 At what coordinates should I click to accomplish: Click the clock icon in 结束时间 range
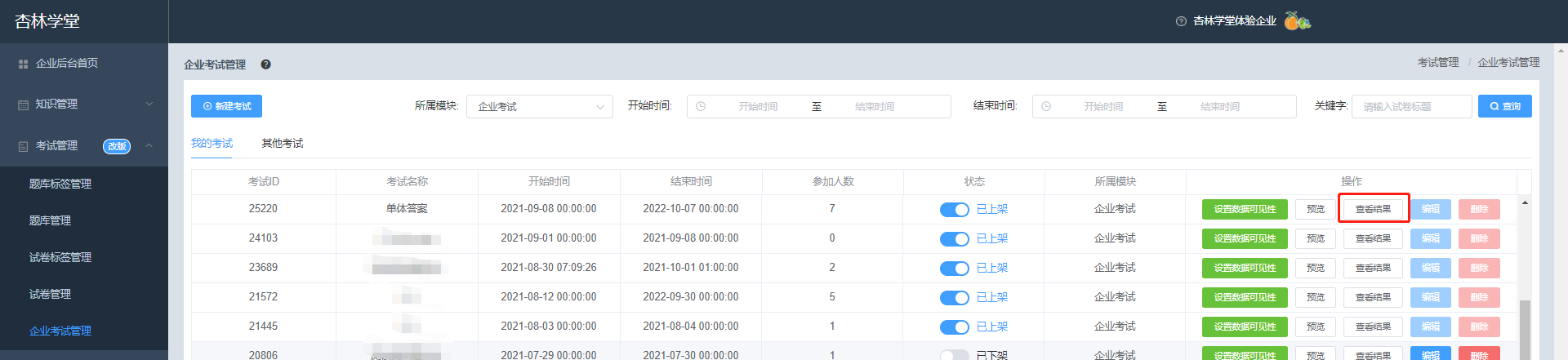pyautogui.click(x=1046, y=106)
